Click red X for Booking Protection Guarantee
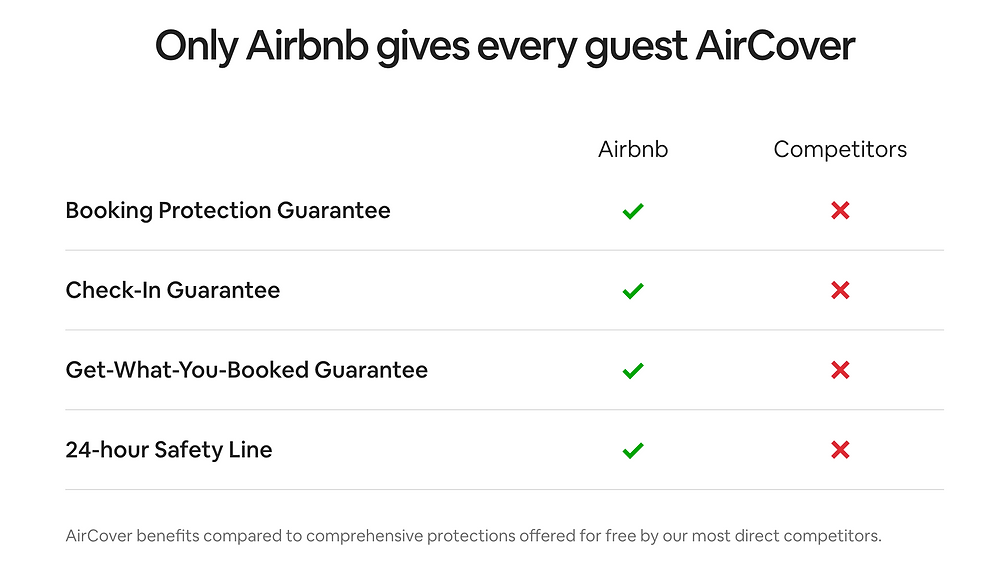 pos(840,210)
